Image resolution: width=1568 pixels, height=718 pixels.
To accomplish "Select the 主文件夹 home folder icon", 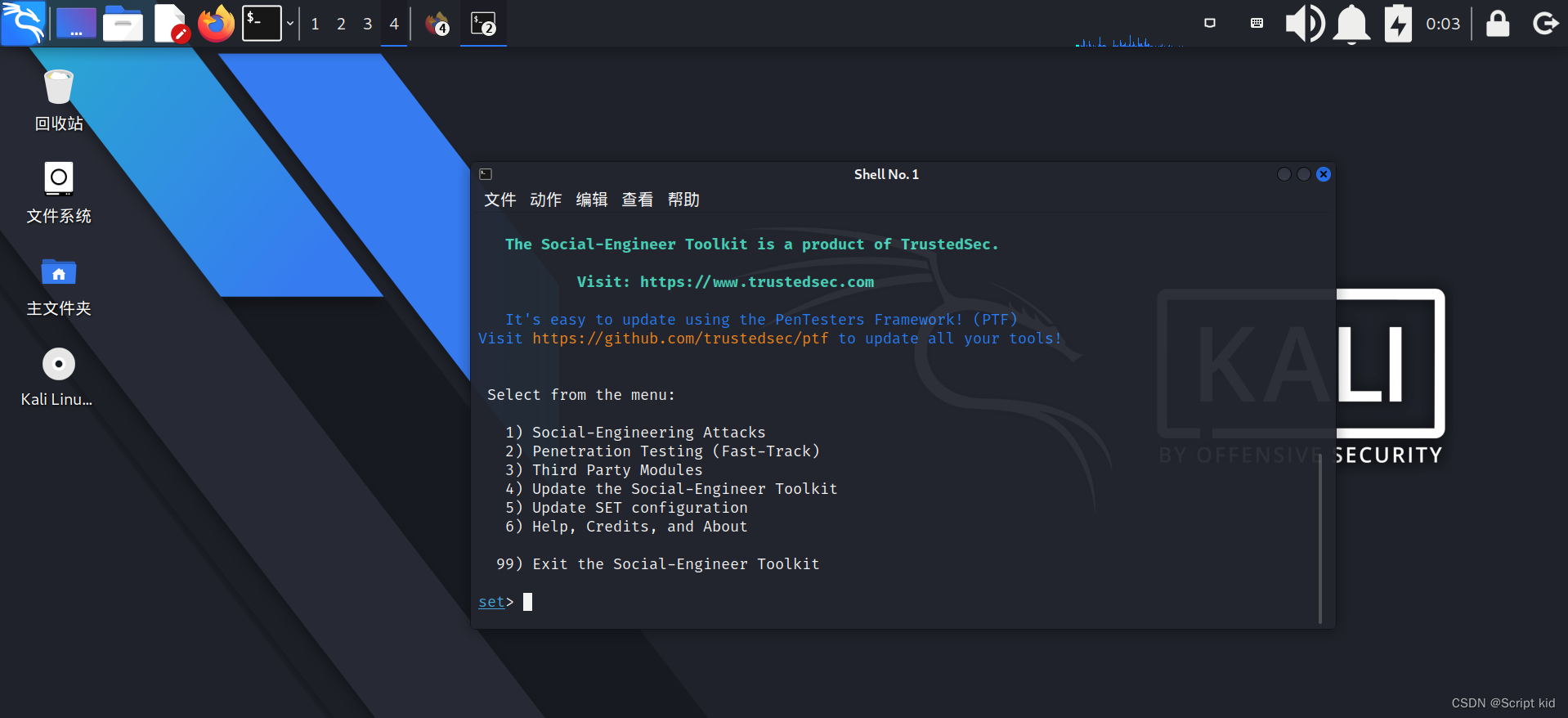I will 59,286.
